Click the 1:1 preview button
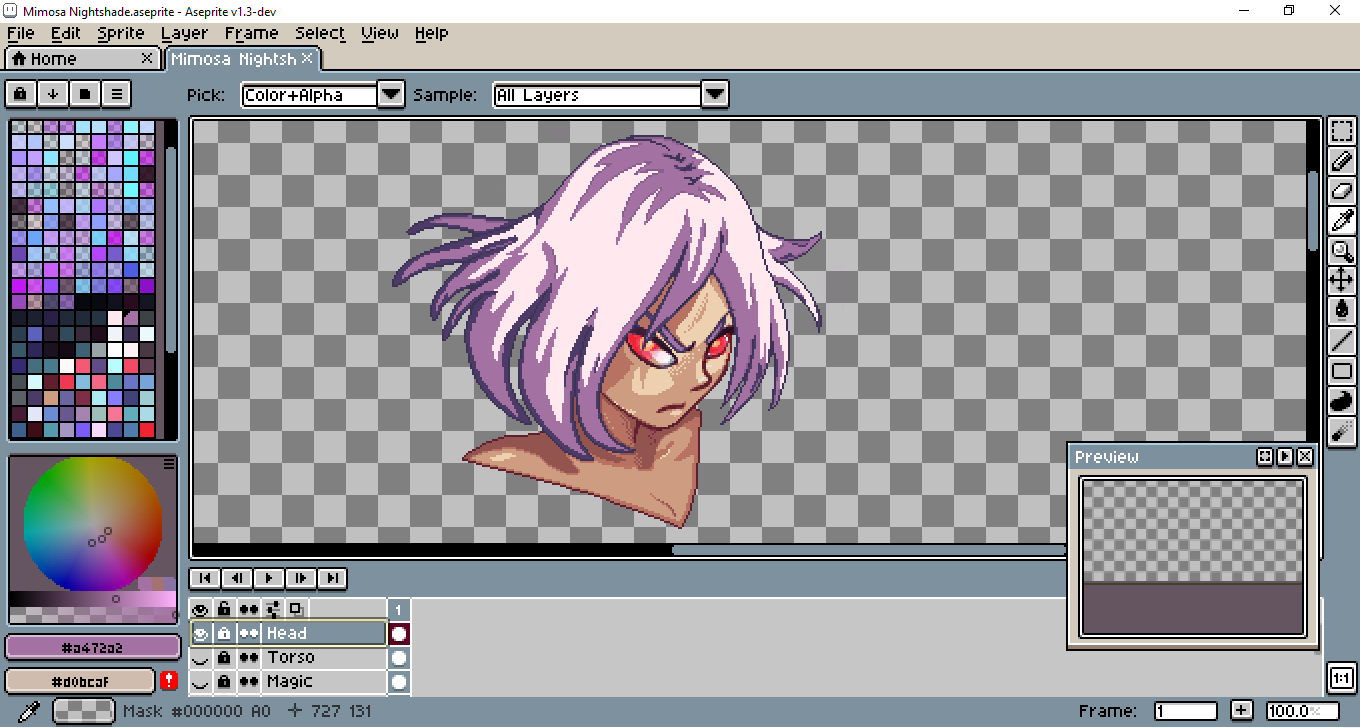Viewport: 1360px width, 728px height. 1342,678
